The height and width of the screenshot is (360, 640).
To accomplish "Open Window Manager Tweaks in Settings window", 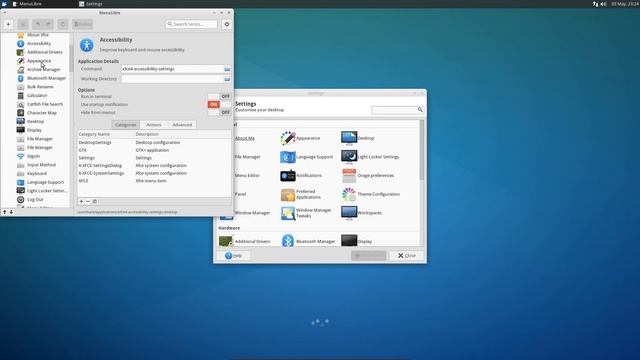I will tap(306, 213).
